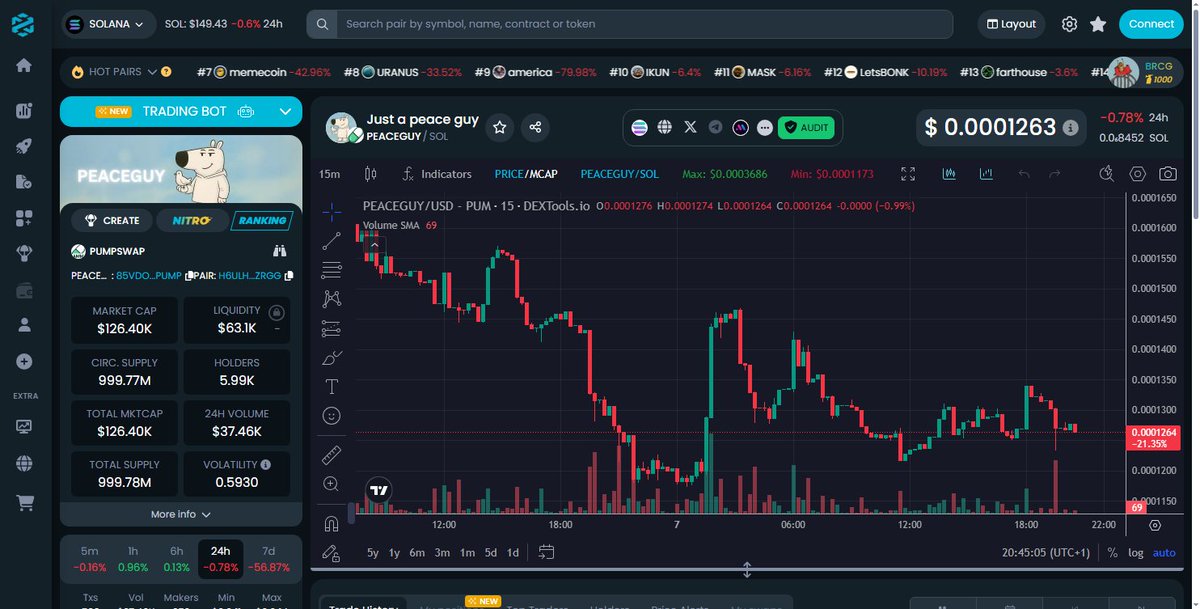Open the airdrop parachute sidebar icon
The width and height of the screenshot is (1200, 609).
[24, 254]
